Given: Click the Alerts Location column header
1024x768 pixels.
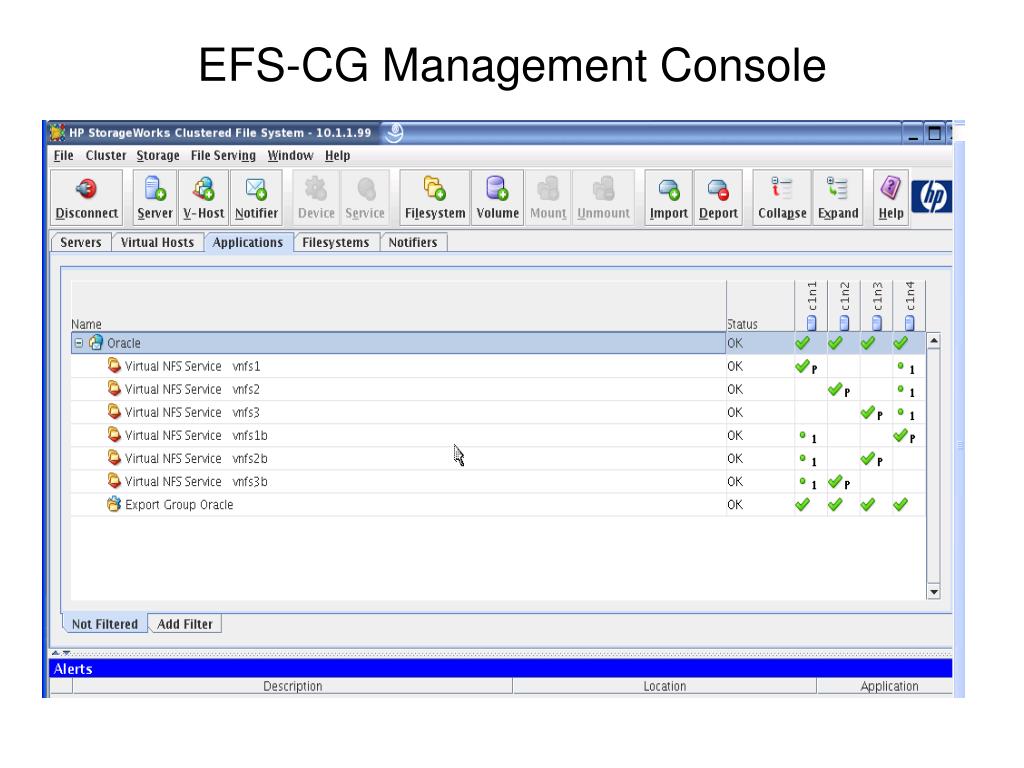Looking at the screenshot, I should [x=665, y=686].
